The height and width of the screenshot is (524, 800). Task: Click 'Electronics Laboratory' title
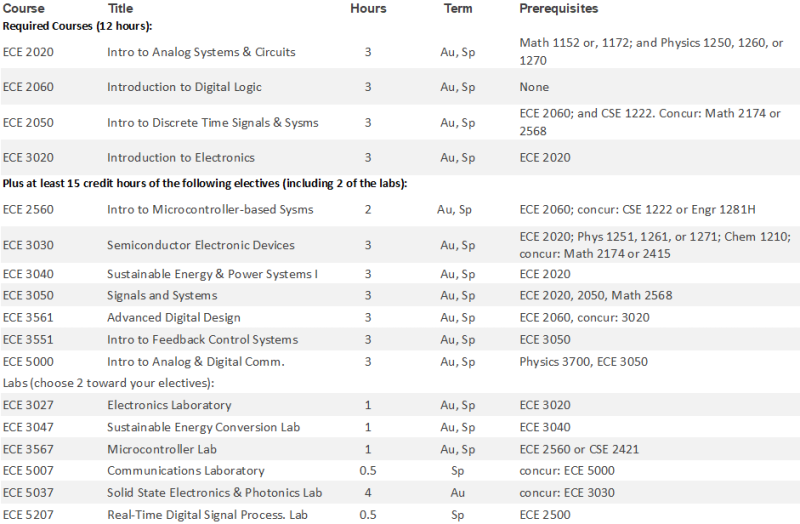[x=169, y=405]
